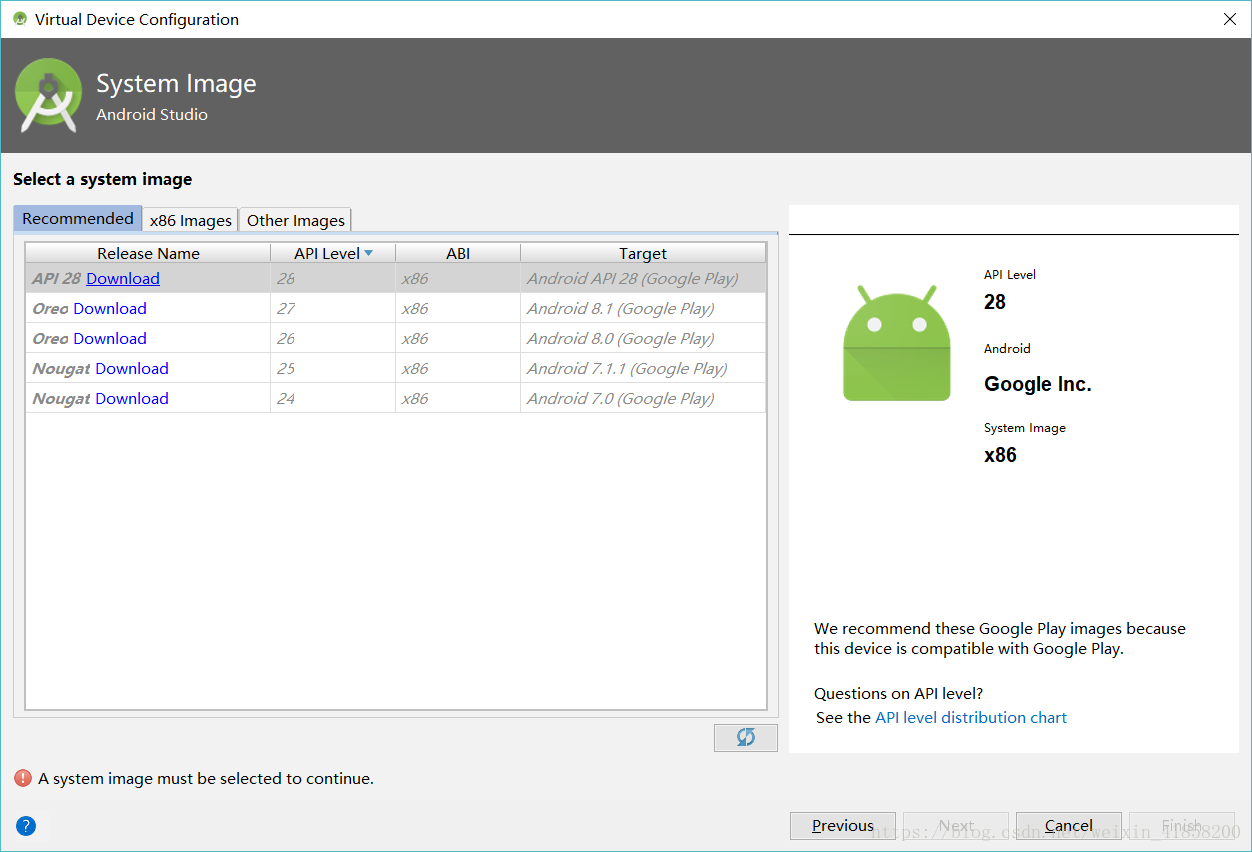This screenshot has width=1252, height=852.
Task: Select the Android API 28 (Google Play) row
Action: pos(396,278)
